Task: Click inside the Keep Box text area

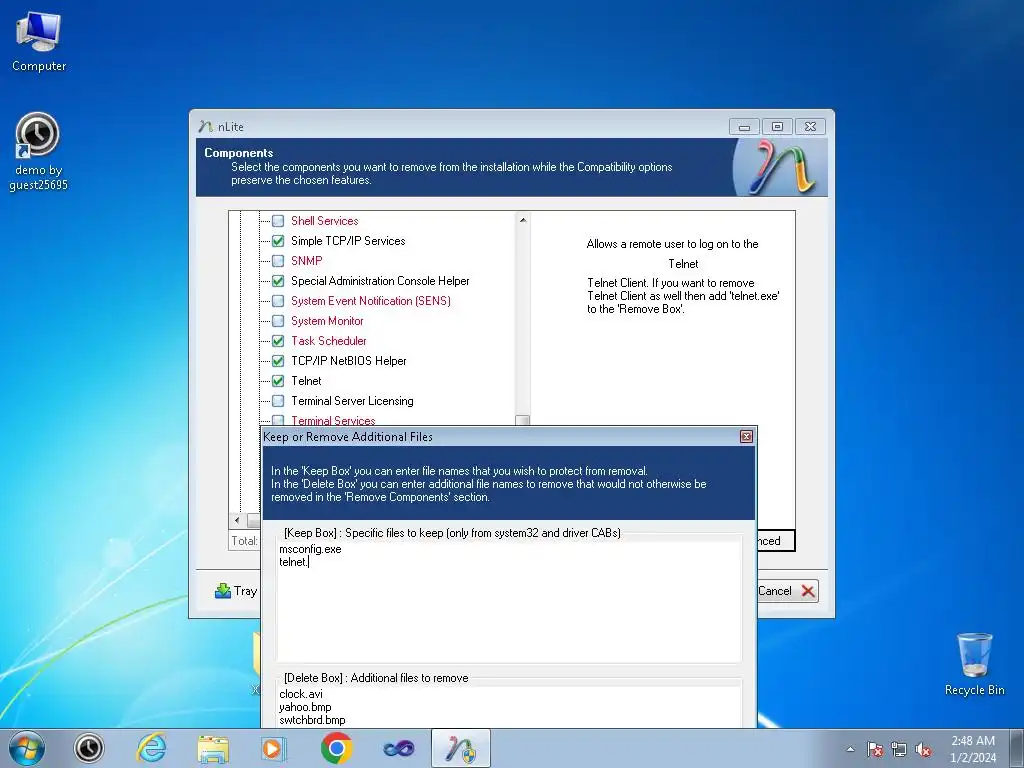Action: click(x=509, y=602)
